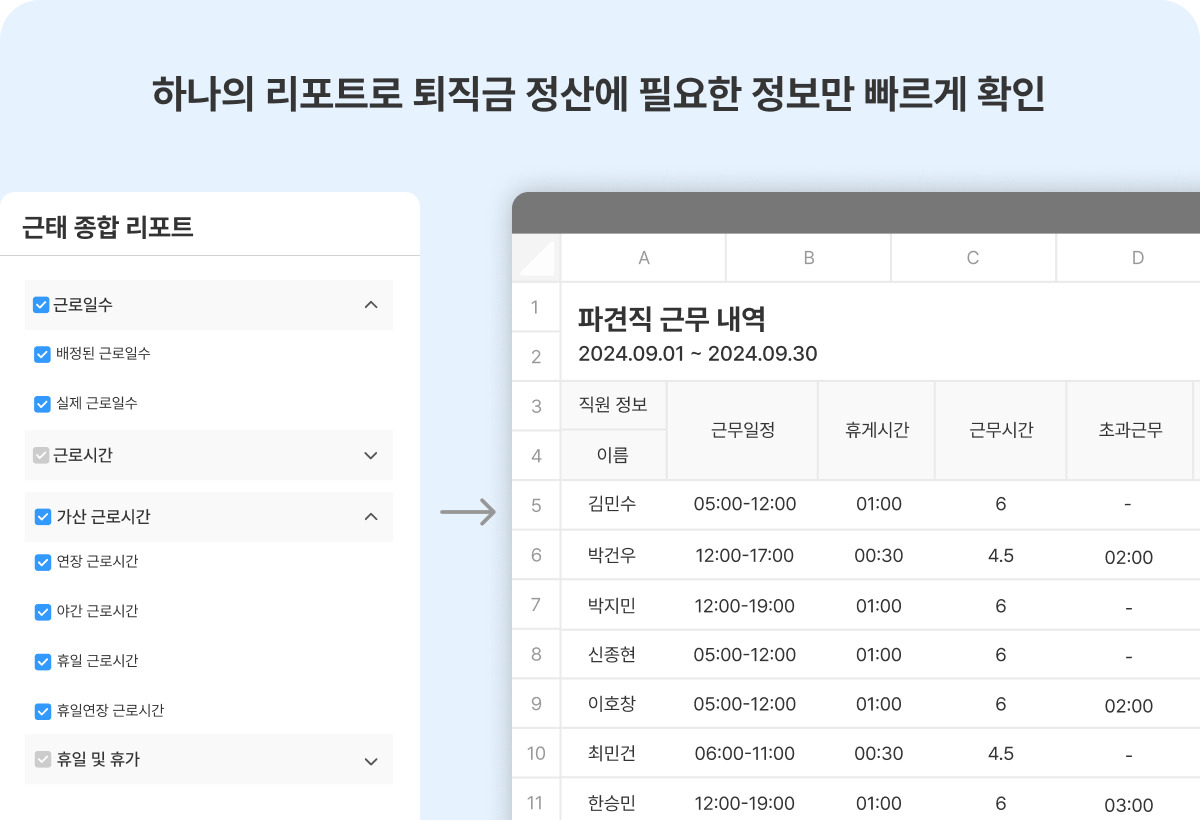Uncheck 연장 근로시간 checkbox
This screenshot has width=1200, height=820.
pos(42,562)
